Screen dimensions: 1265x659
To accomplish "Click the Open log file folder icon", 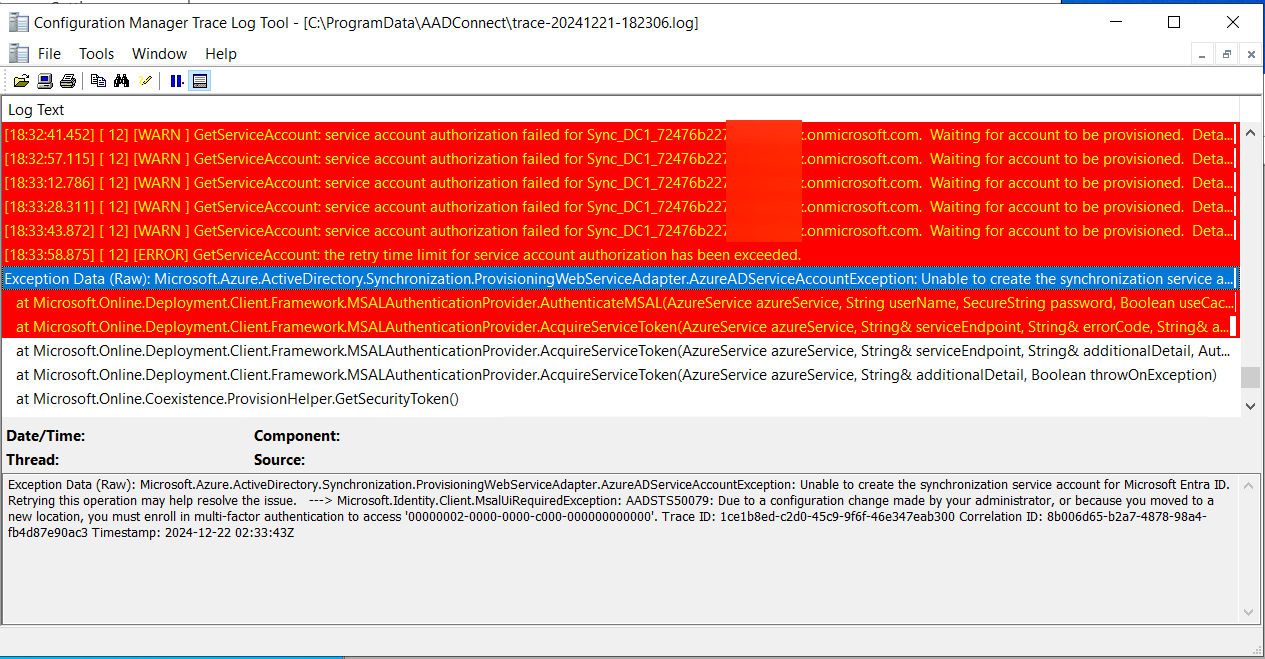I will (x=21, y=81).
